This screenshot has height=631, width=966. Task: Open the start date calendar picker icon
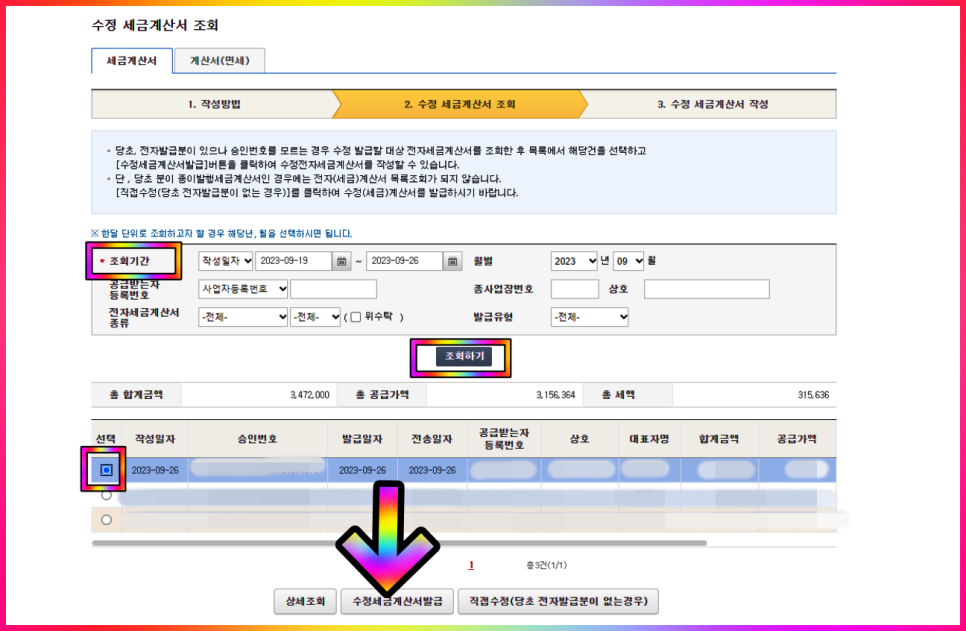[x=341, y=261]
